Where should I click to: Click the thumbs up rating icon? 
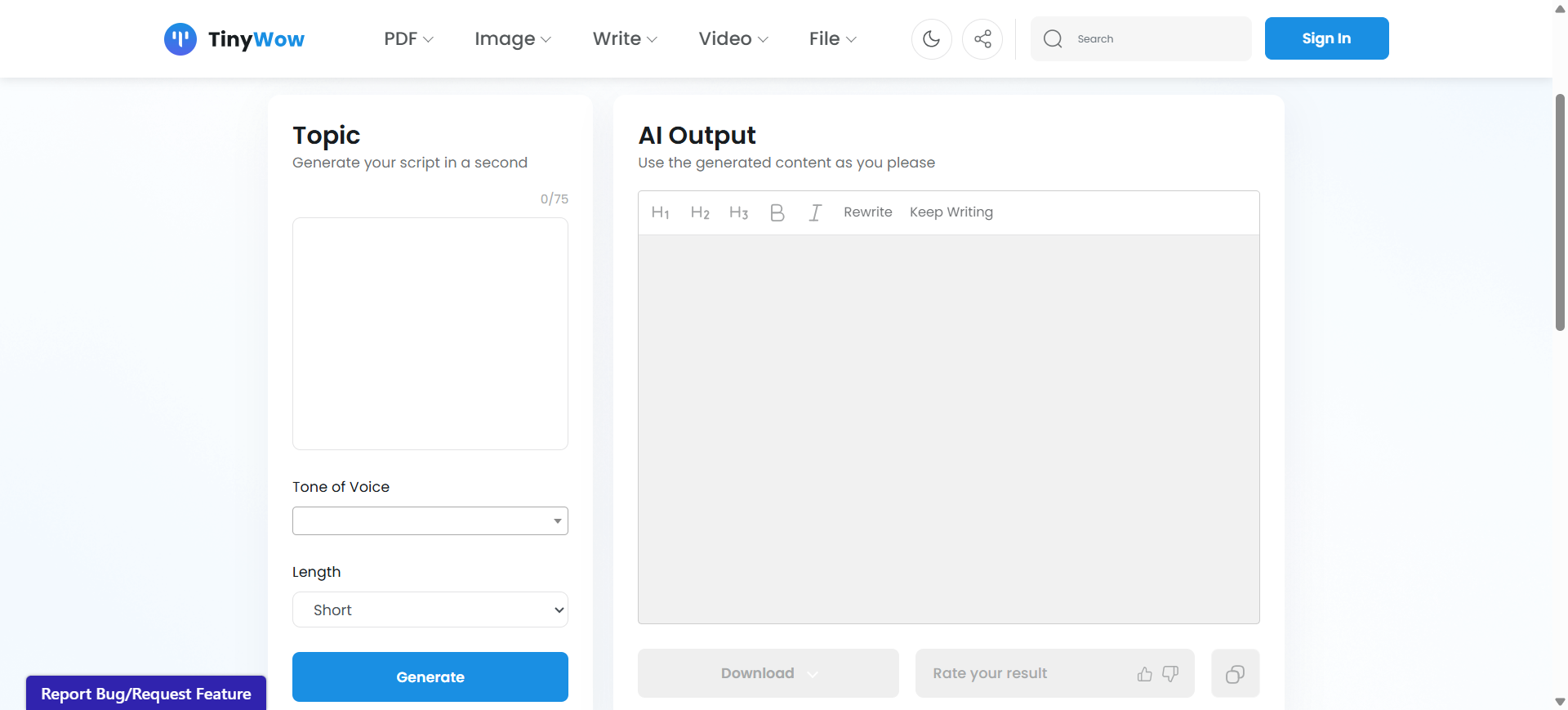[1144, 674]
